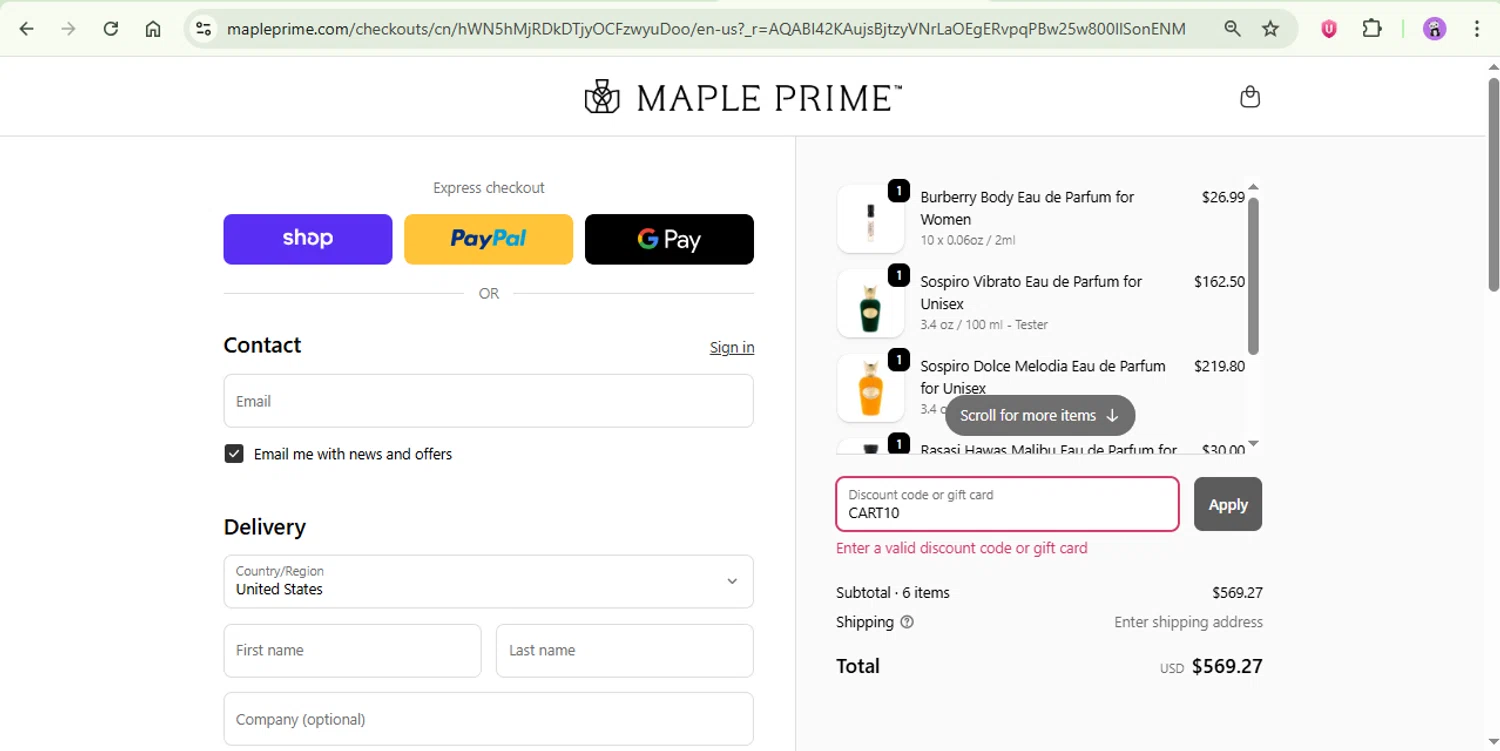This screenshot has width=1500, height=751.
Task: Click the $162.50 price
Action: pyautogui.click(x=1219, y=282)
